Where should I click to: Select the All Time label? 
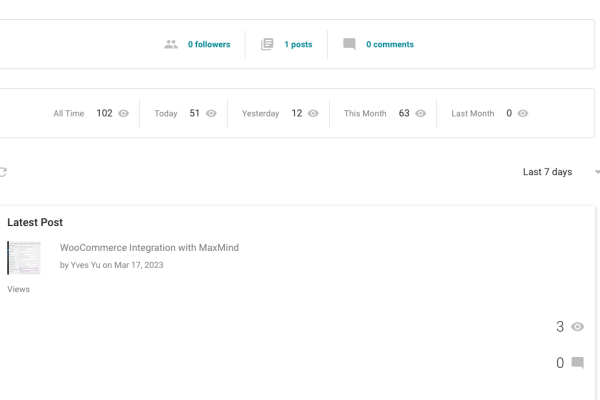point(68,113)
